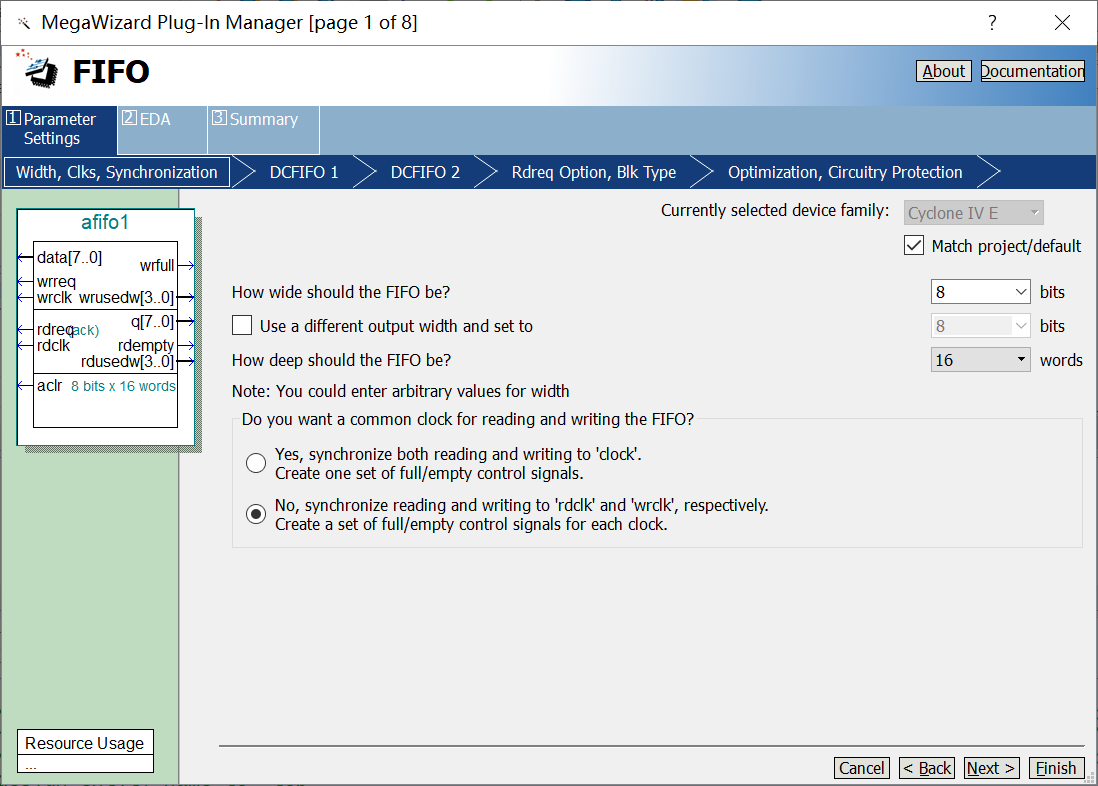The width and height of the screenshot is (1098, 786).
Task: Toggle Match project/default checkbox
Action: pos(914,246)
